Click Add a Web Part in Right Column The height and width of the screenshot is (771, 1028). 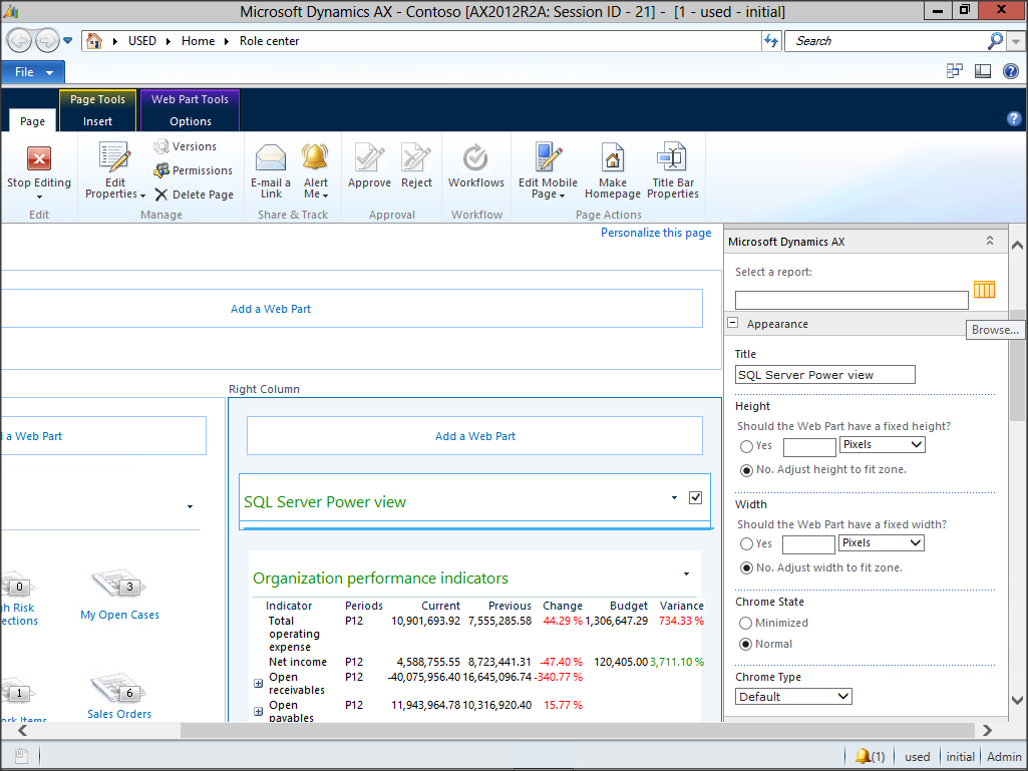(x=475, y=436)
